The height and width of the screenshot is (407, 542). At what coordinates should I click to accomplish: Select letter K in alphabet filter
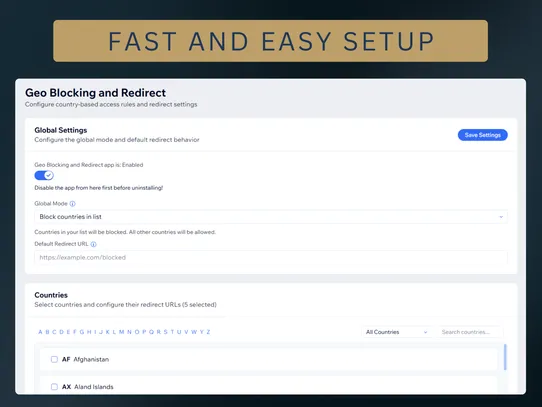[108, 332]
